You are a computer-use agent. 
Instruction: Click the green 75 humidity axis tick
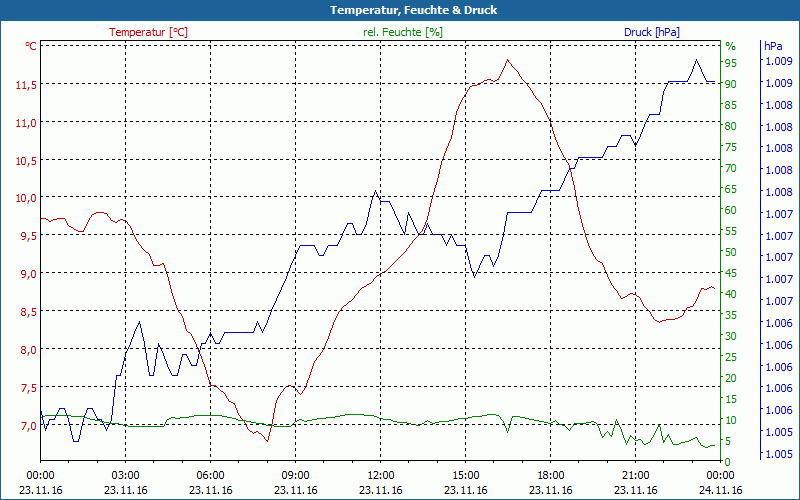pyautogui.click(x=731, y=147)
